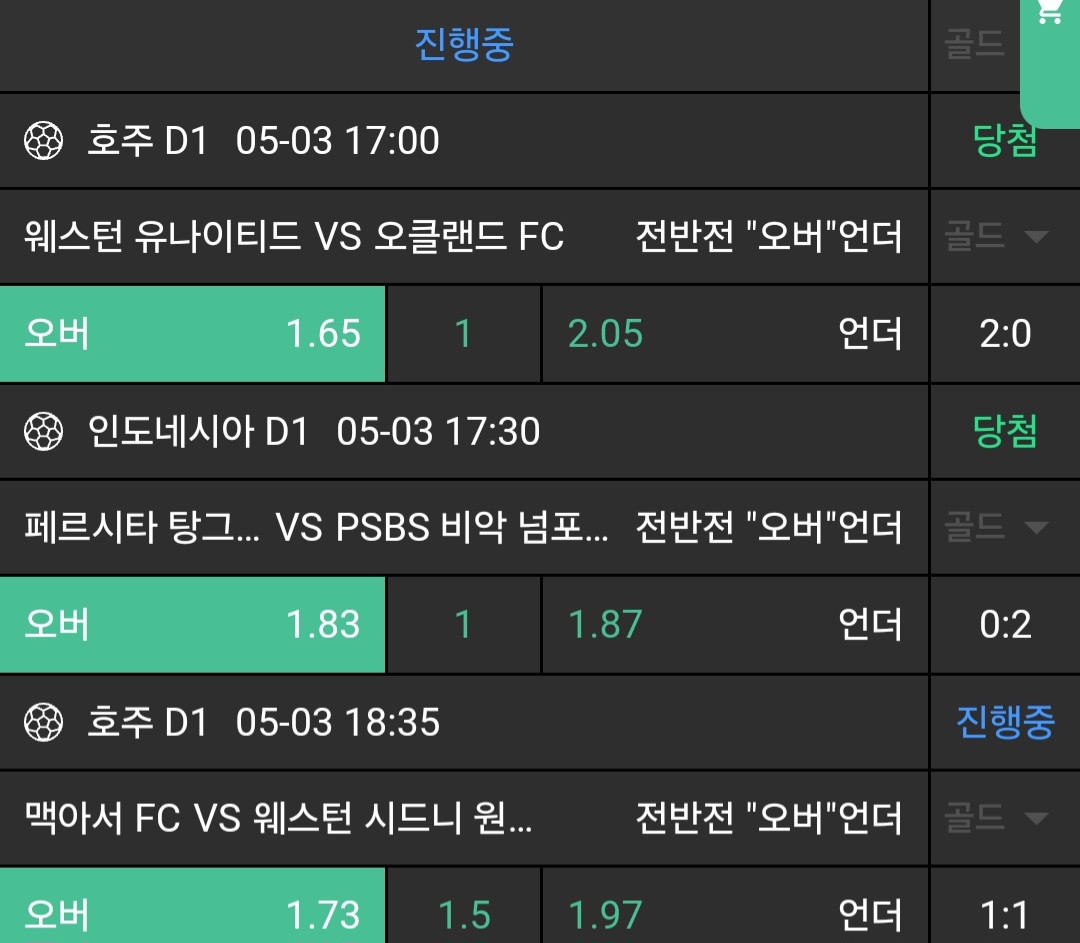Select the top 골드 tab
This screenshot has width=1080, height=943.
click(x=975, y=45)
